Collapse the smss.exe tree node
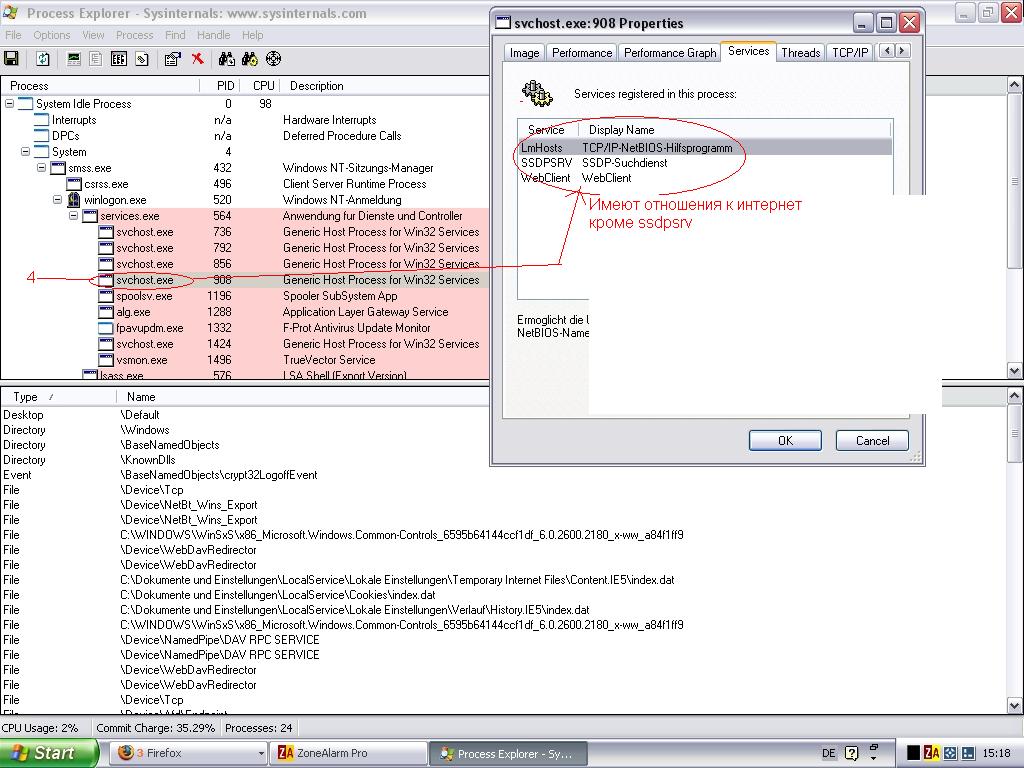The image size is (1024, 768). (41, 168)
